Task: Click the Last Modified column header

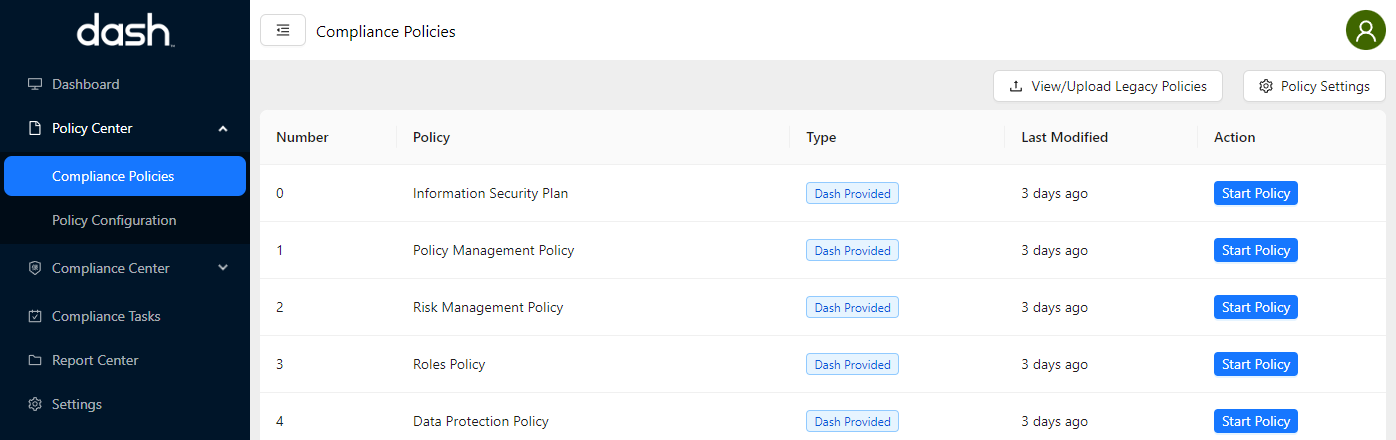Action: tap(1064, 137)
